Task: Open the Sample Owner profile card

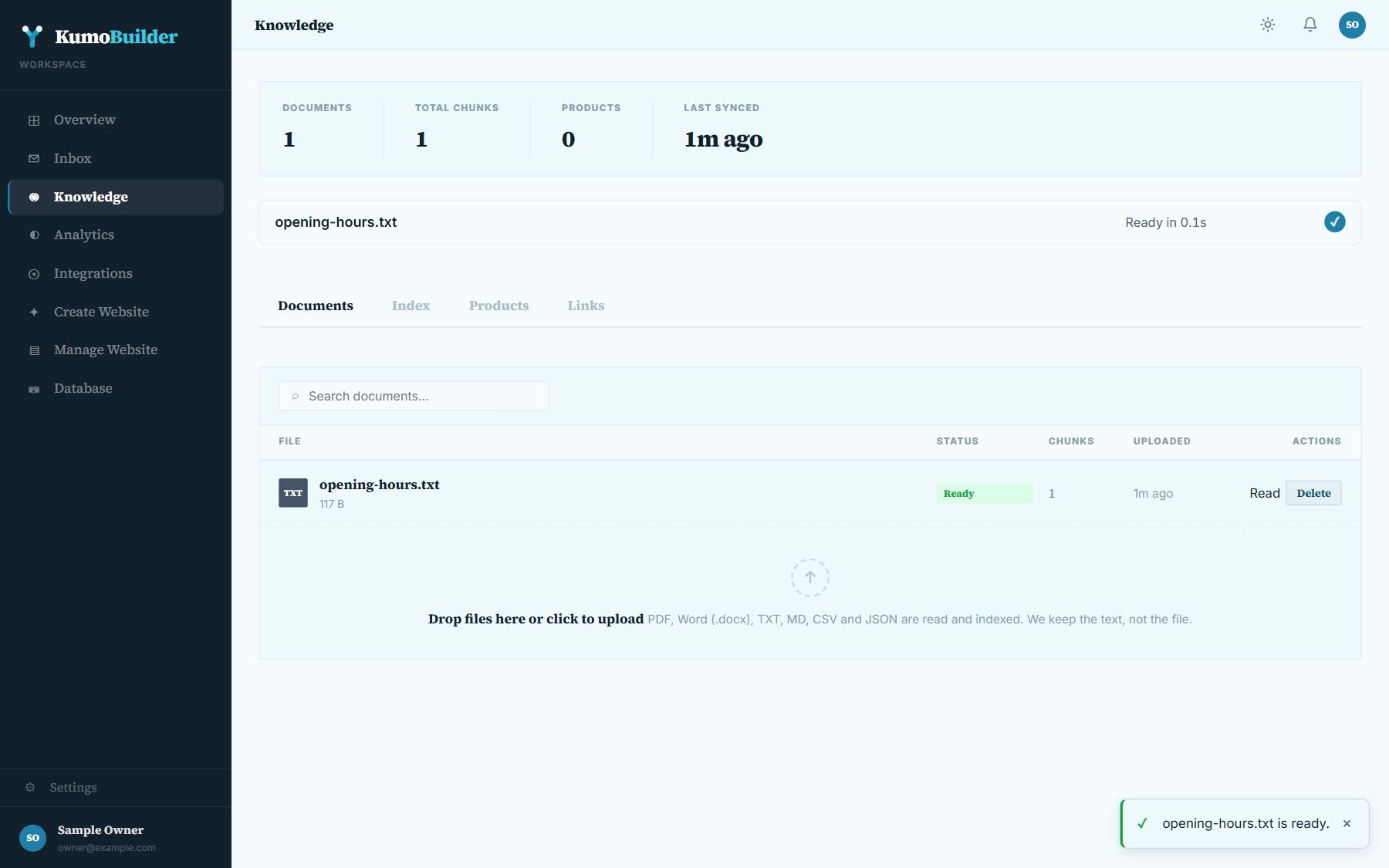Action: click(116, 838)
